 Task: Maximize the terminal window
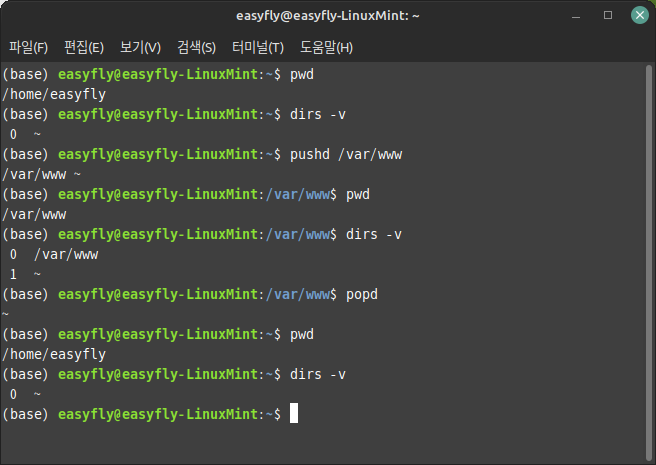point(608,15)
